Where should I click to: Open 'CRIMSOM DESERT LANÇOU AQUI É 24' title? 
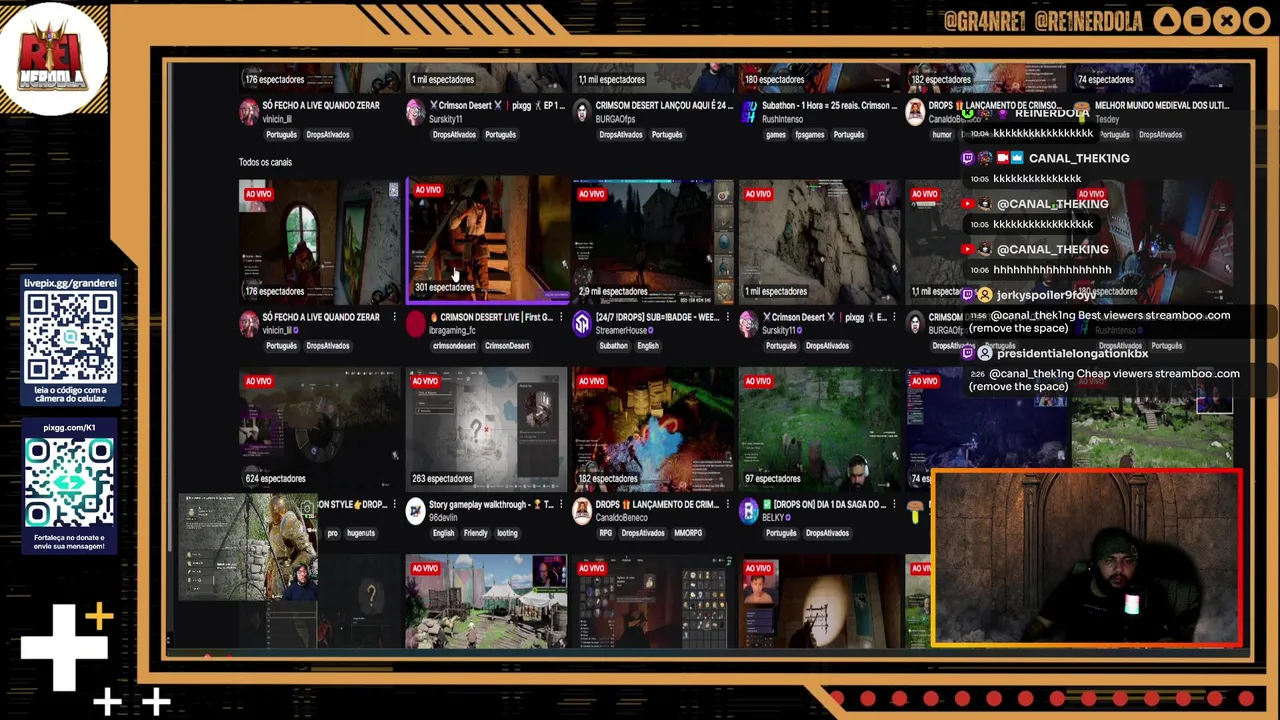tap(664, 105)
